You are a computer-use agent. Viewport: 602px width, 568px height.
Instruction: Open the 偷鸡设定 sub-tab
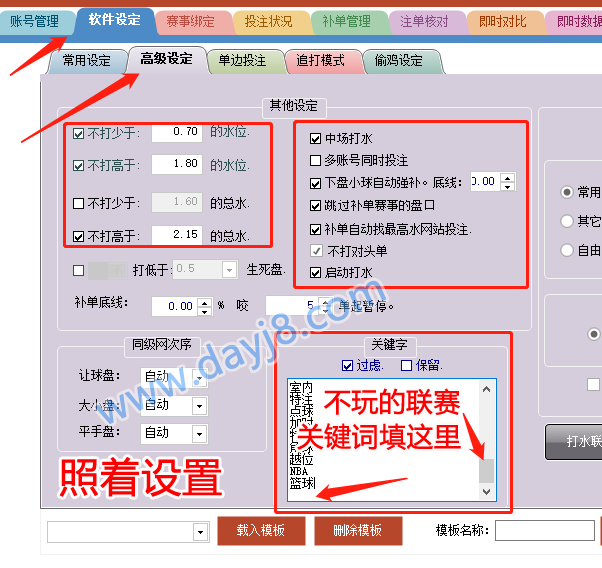click(399, 61)
